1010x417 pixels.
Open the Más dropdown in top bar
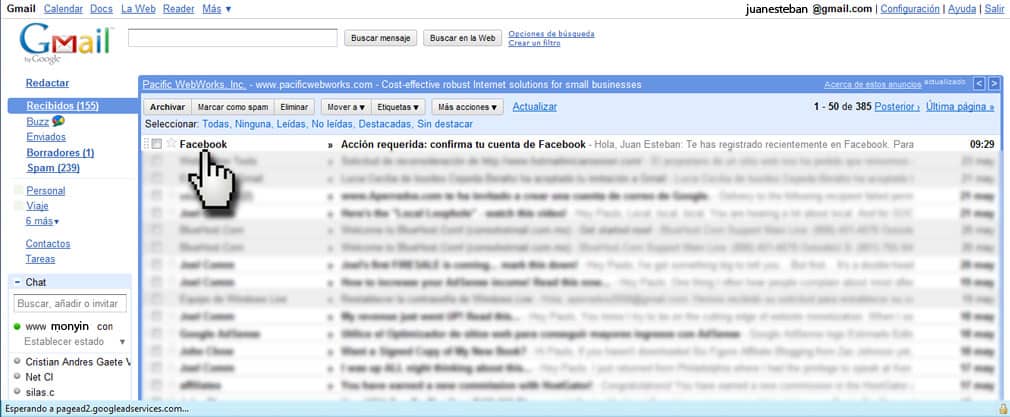(216, 9)
